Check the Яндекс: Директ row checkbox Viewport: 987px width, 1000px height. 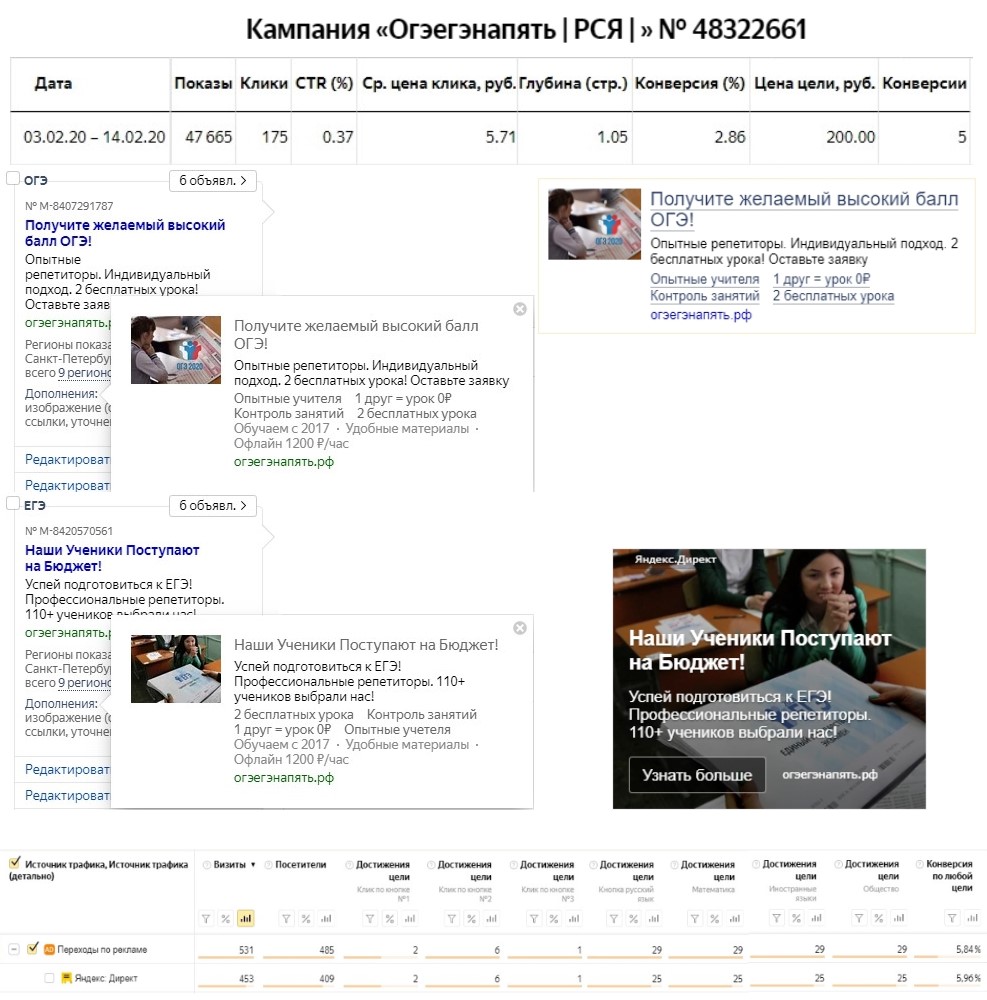tap(49, 978)
